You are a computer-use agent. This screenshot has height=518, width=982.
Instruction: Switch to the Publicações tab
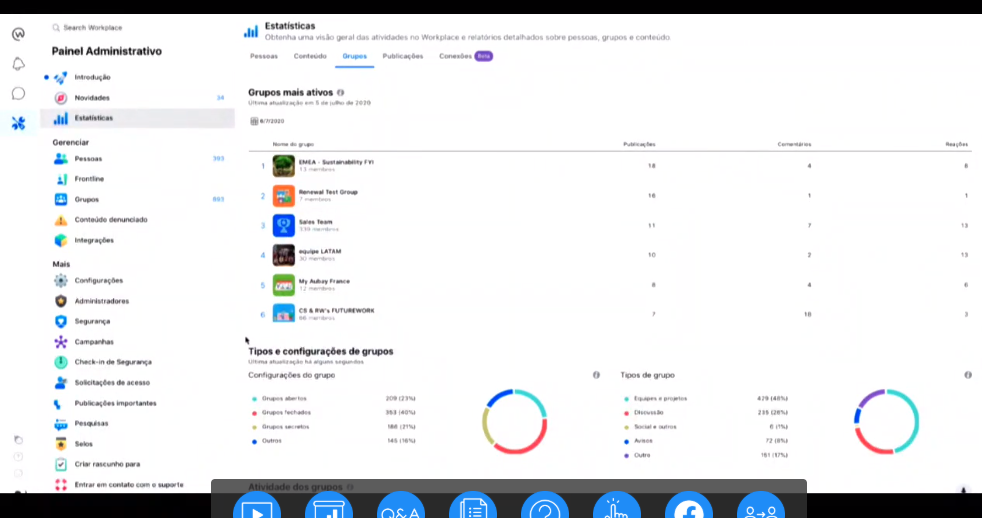coord(403,56)
